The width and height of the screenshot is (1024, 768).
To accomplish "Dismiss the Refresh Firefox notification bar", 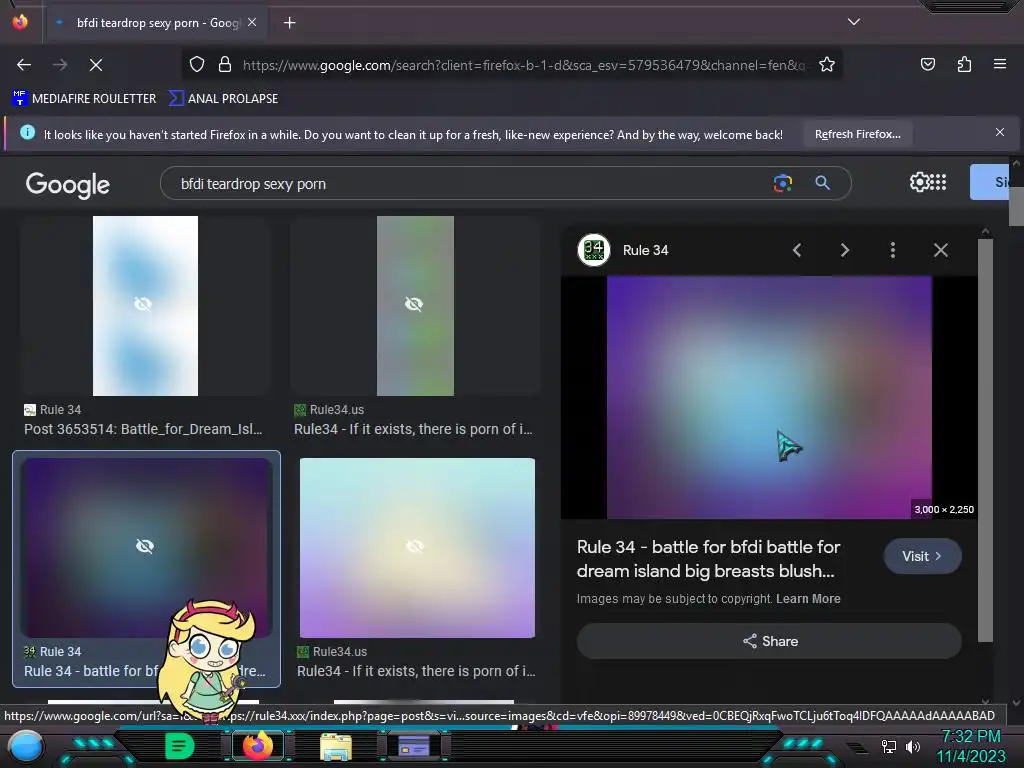I will (x=999, y=133).
